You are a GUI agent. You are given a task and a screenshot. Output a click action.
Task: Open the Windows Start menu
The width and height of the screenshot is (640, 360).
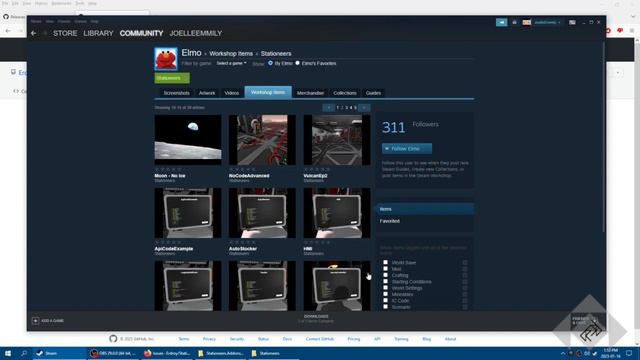(x=8, y=353)
